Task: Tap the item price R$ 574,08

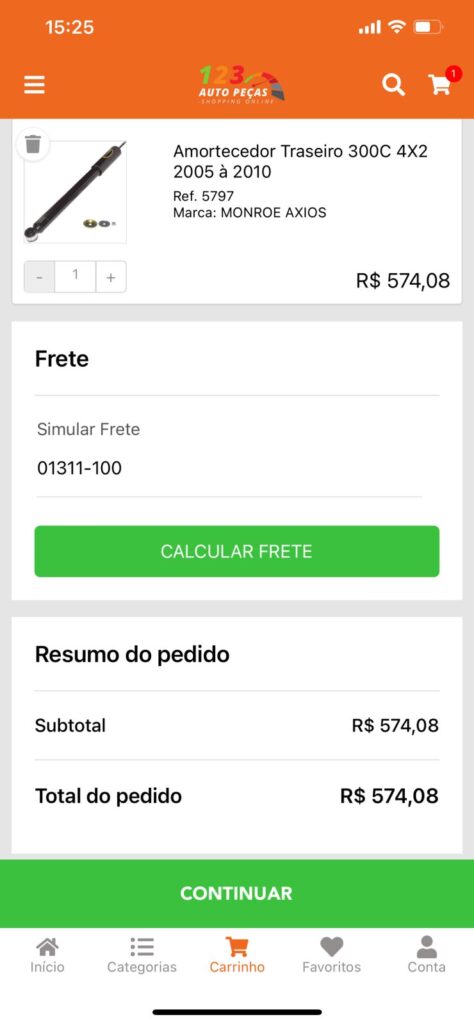Action: [x=403, y=281]
